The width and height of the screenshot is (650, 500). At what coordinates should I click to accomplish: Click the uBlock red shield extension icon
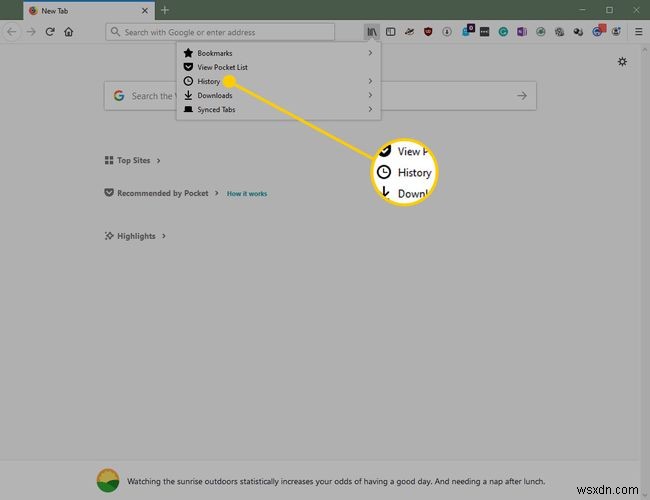point(428,32)
